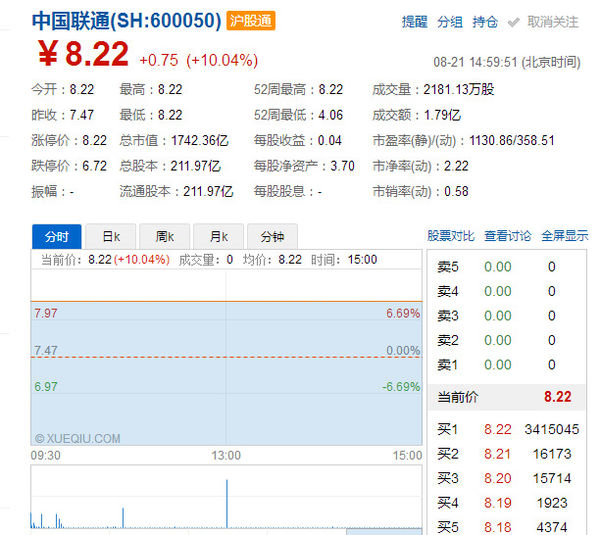
Task: Select the 分时 chart tab
Action: [57, 237]
